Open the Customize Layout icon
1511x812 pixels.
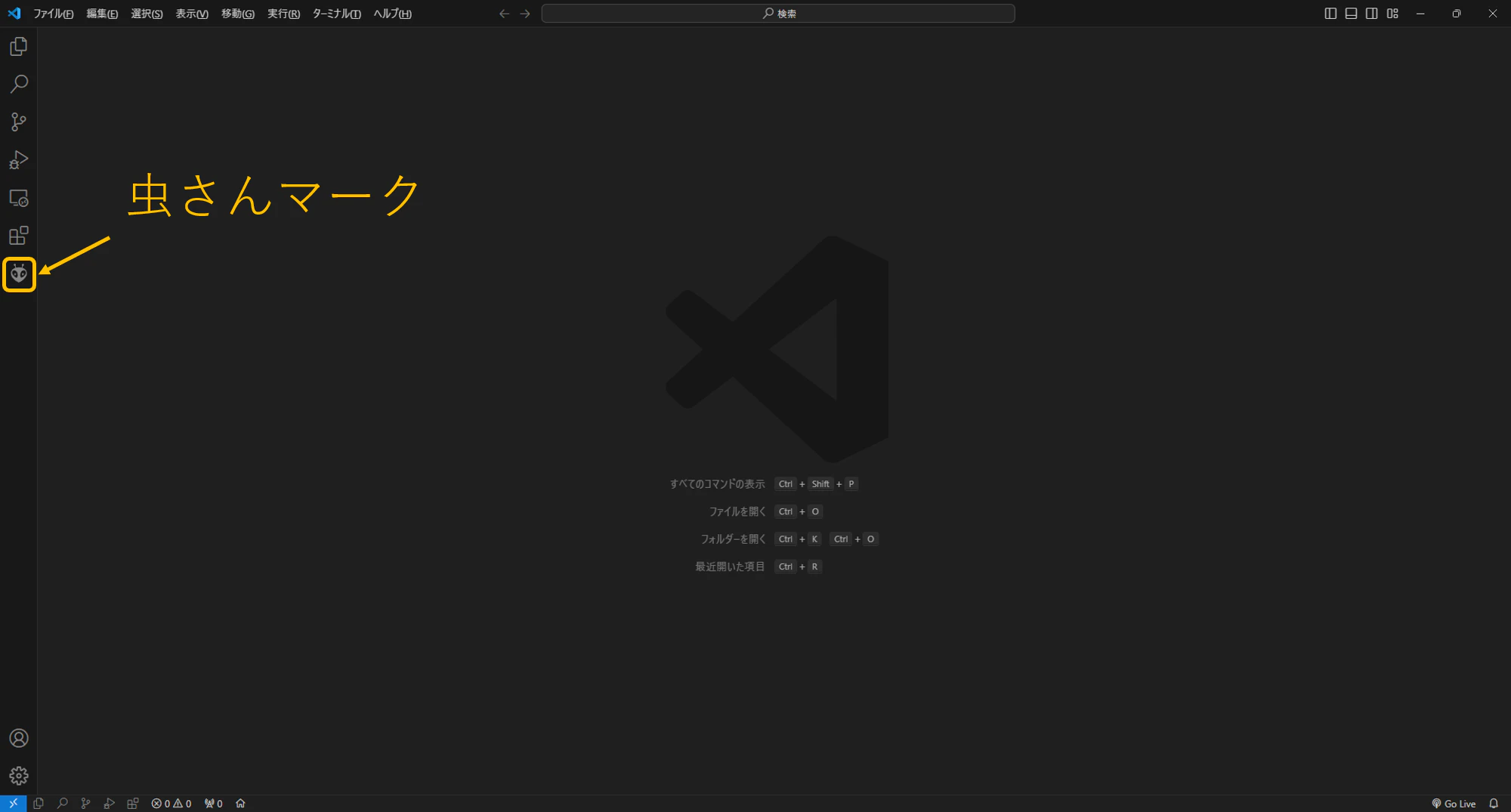tap(1392, 14)
